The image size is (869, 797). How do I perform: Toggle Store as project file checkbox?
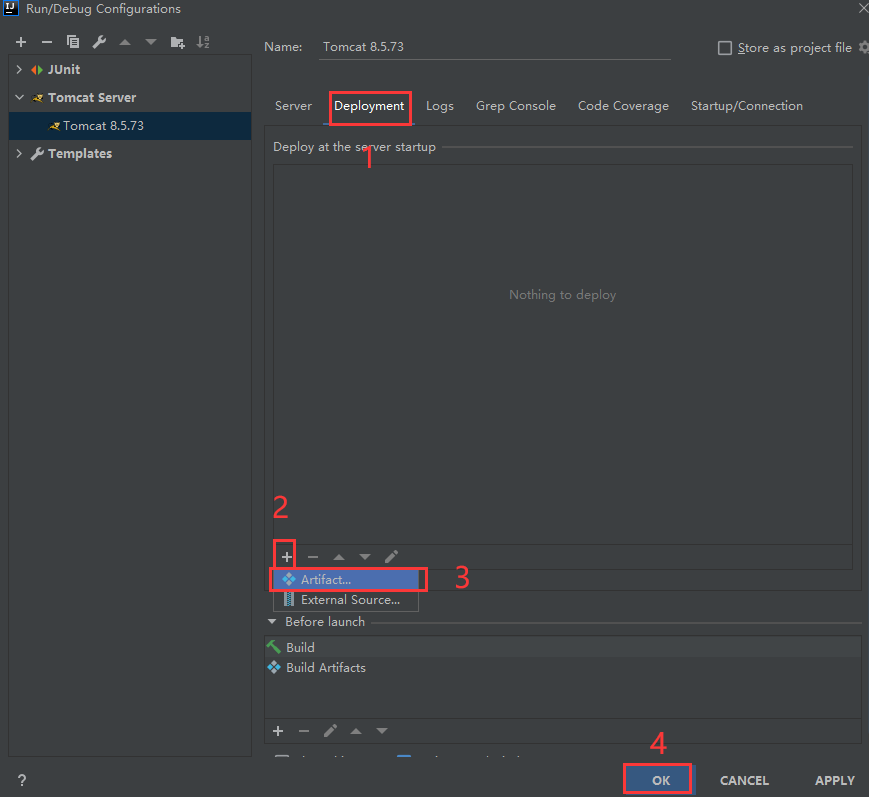point(724,47)
